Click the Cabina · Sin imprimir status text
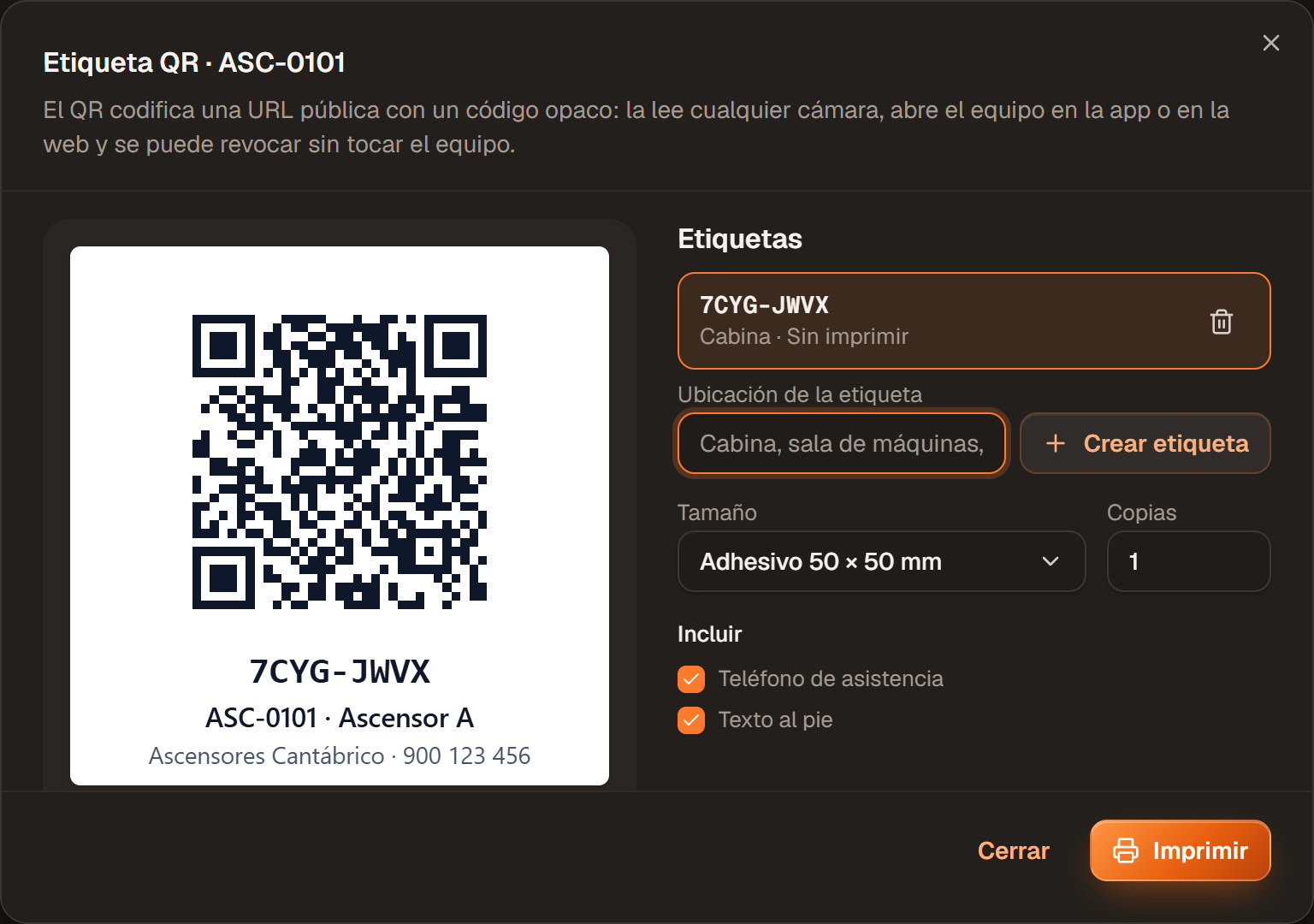The height and width of the screenshot is (924, 1314). (x=804, y=336)
